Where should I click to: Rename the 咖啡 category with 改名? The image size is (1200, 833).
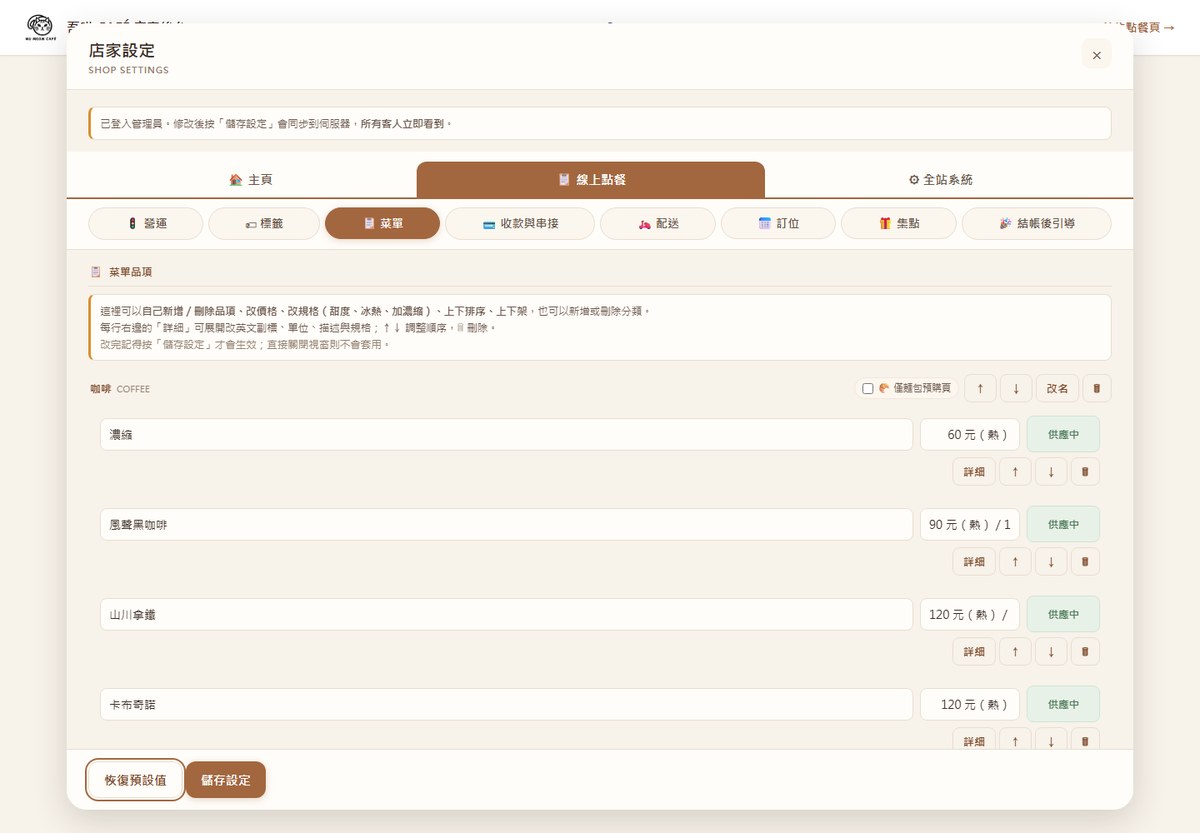pos(1057,388)
